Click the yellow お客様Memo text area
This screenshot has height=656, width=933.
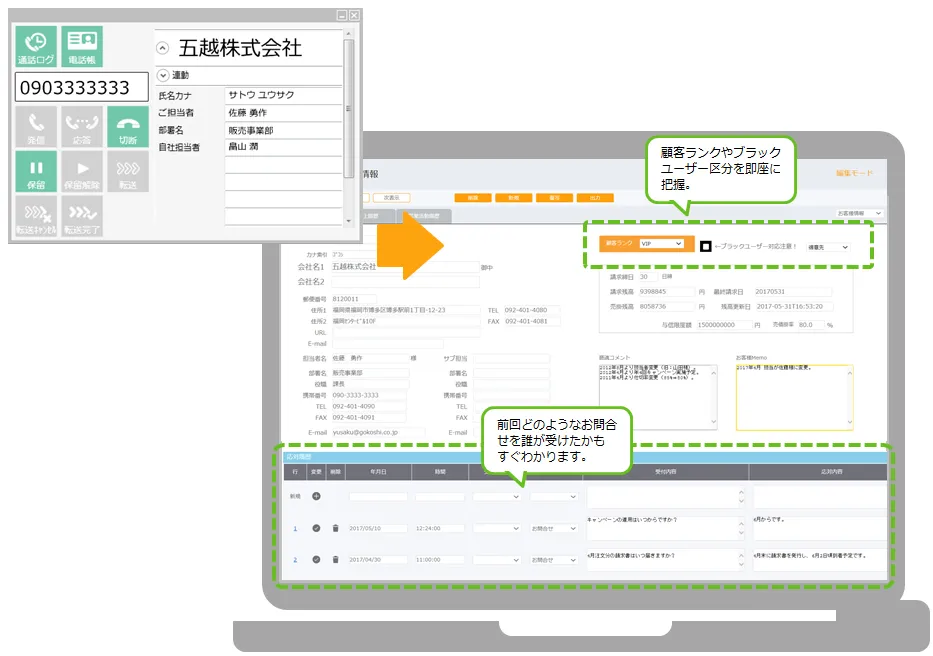(794, 397)
